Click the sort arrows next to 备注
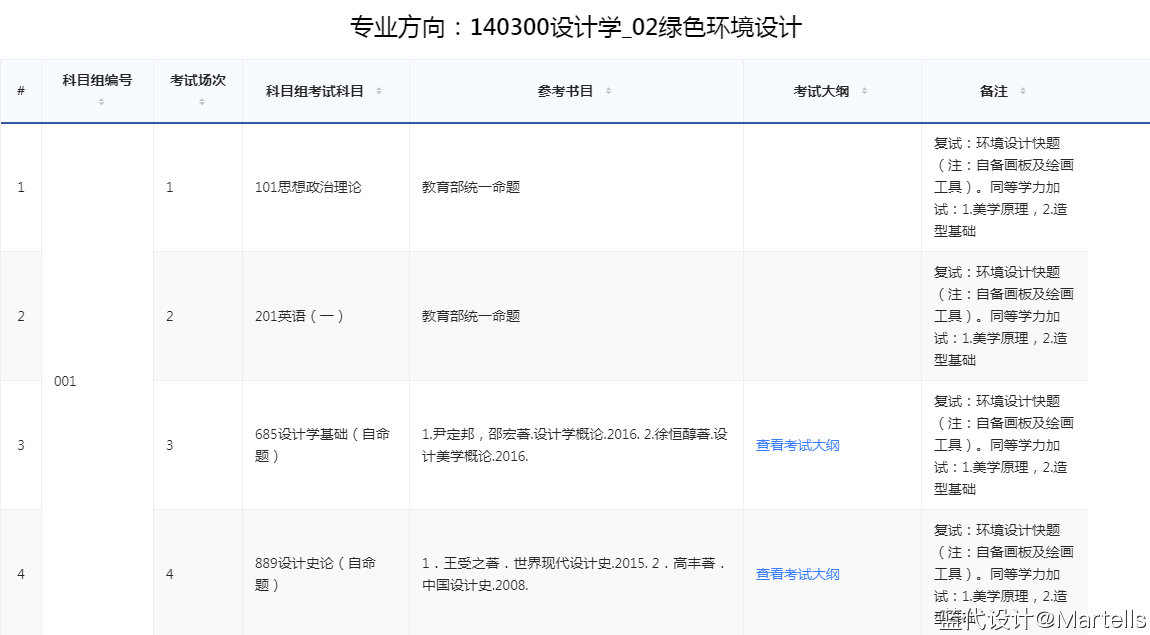This screenshot has width=1150, height=635. 1022,91
